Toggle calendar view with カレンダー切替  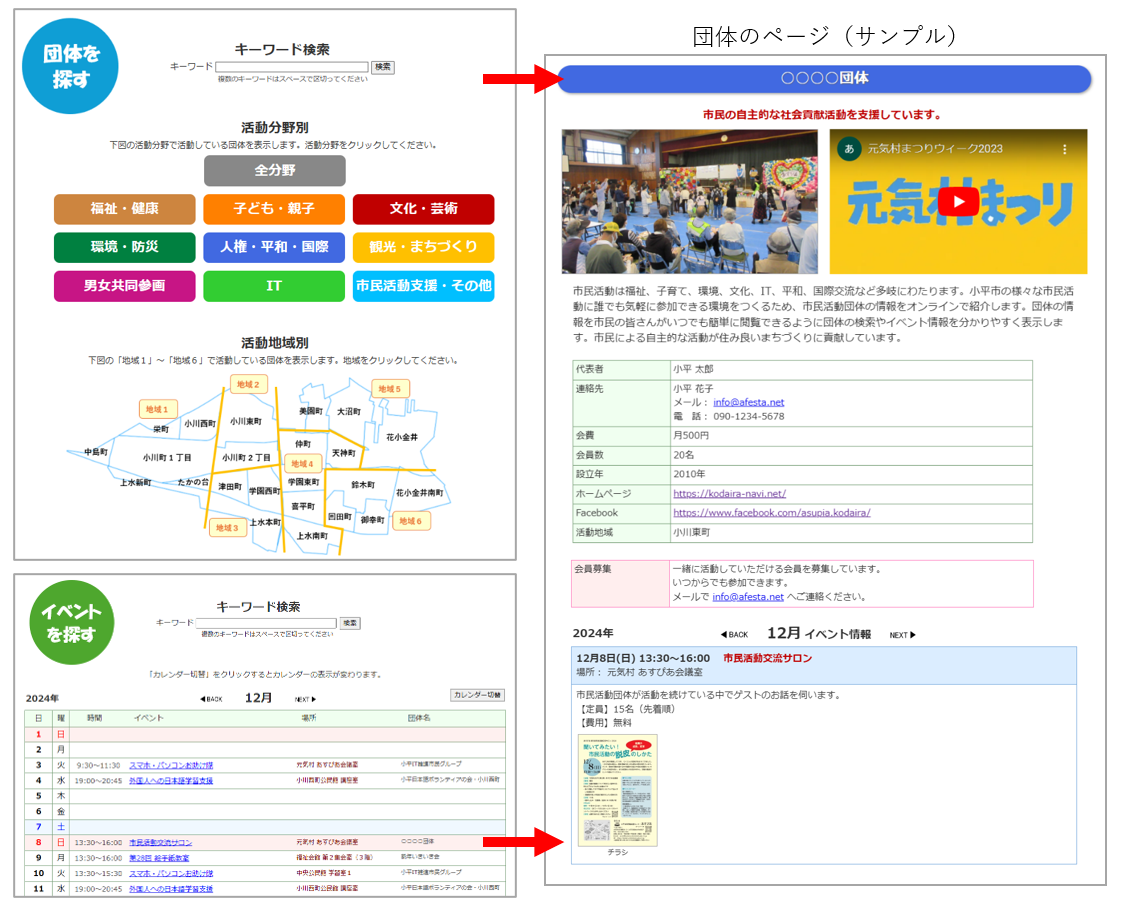pos(478,695)
